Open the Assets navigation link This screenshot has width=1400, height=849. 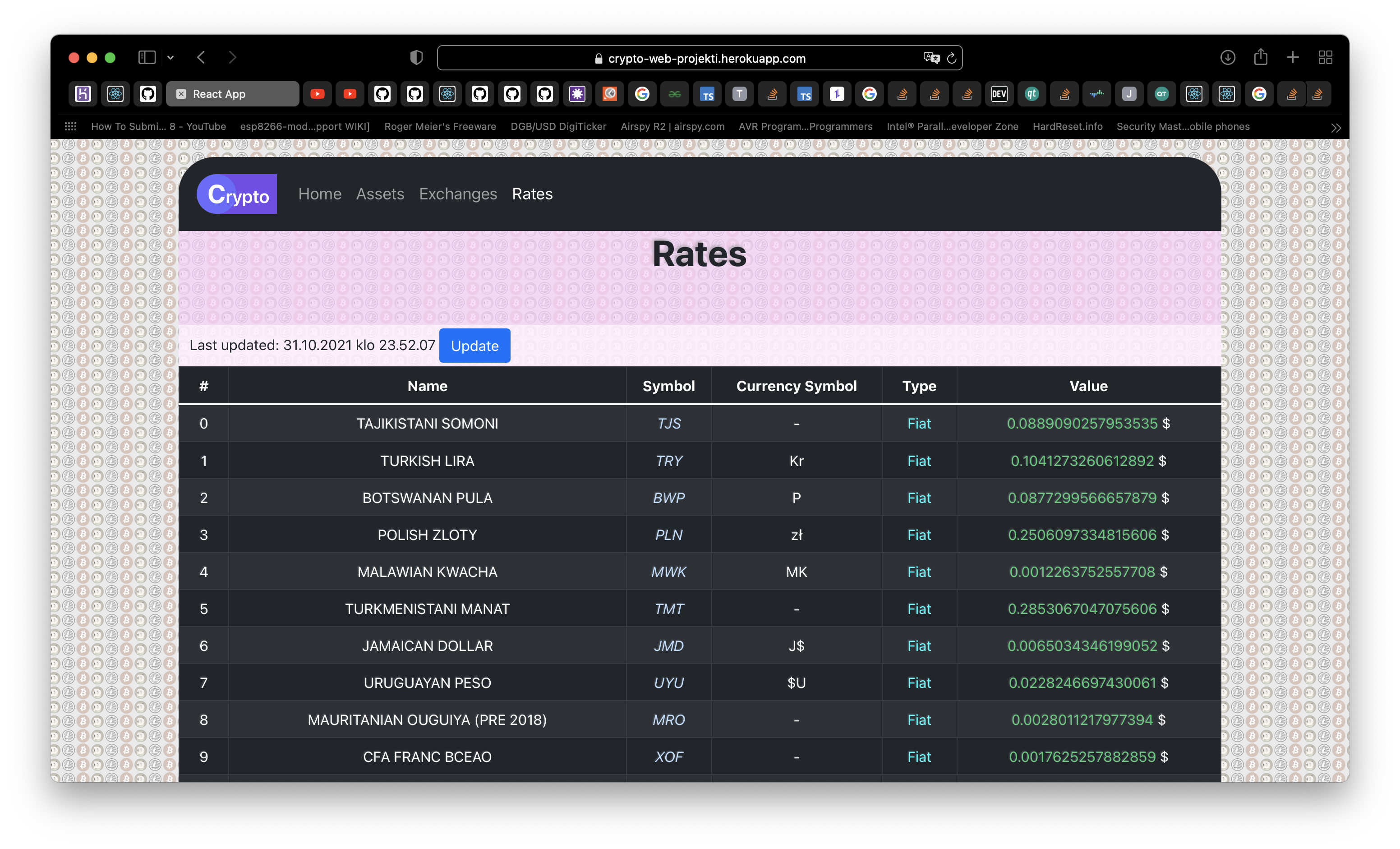380,194
